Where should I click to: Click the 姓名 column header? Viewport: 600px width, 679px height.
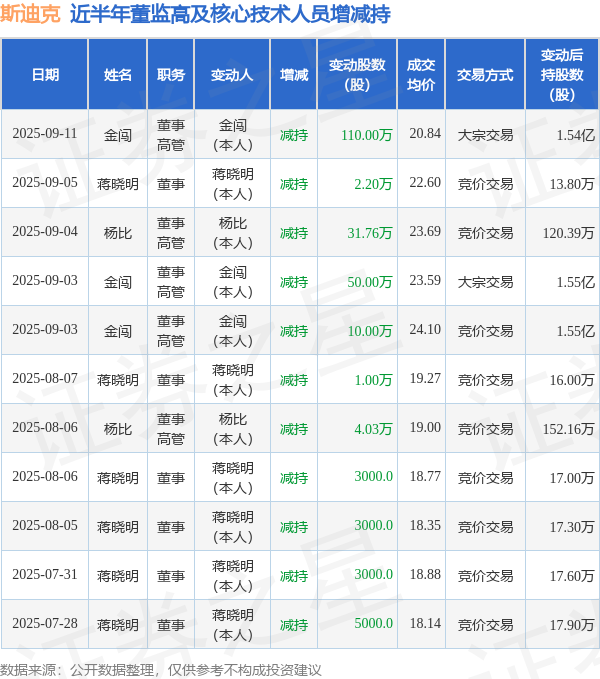point(117,74)
